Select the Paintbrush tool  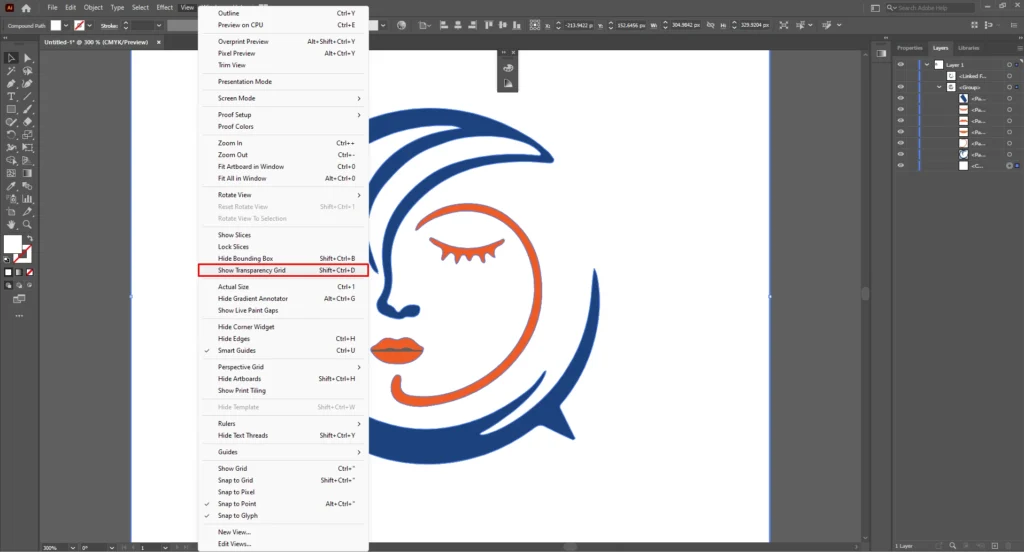[27, 109]
